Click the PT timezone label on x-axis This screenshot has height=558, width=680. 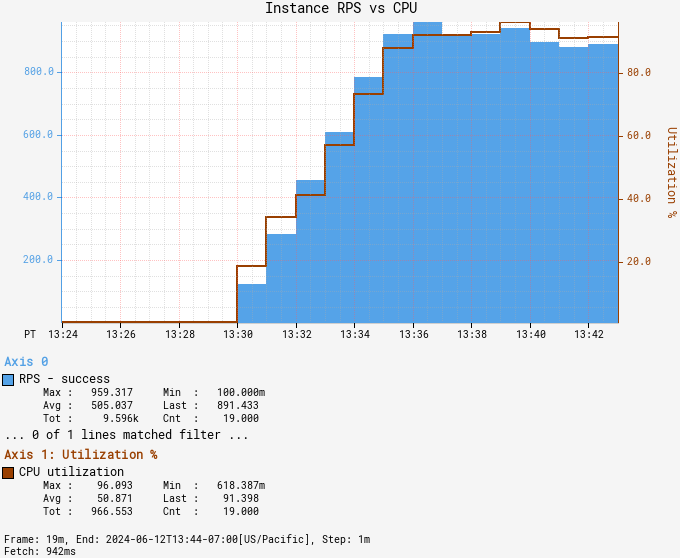click(30, 334)
